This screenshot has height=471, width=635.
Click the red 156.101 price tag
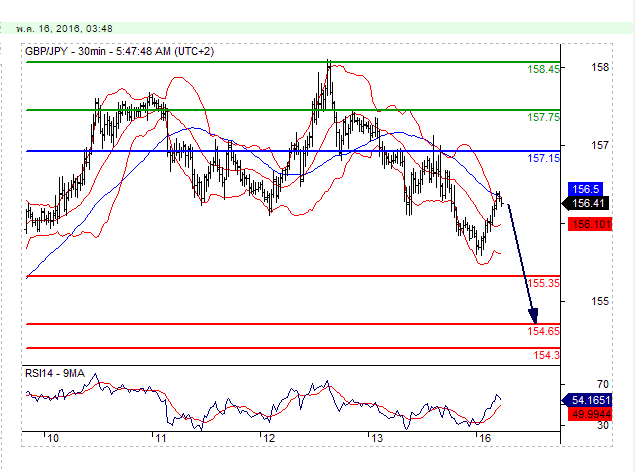click(x=590, y=224)
